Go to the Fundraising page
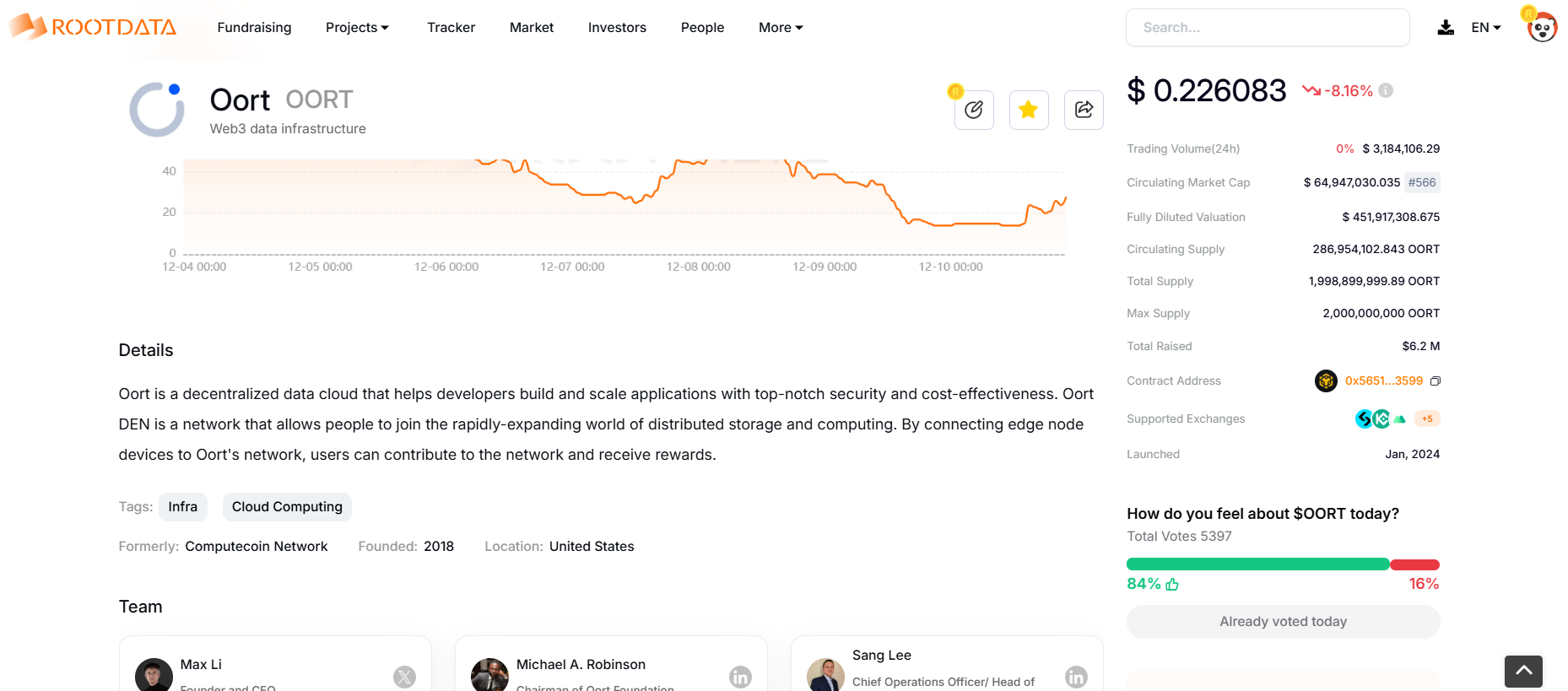The image size is (1568, 691). pos(254,28)
